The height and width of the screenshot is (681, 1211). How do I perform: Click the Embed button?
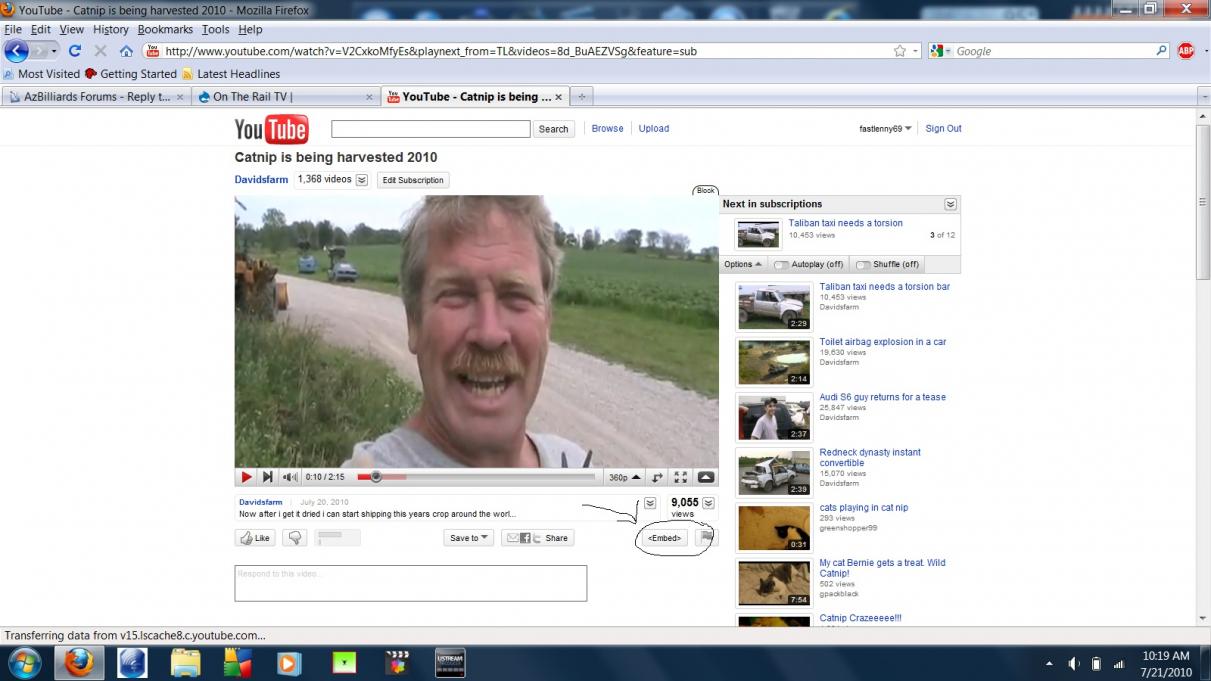point(664,538)
